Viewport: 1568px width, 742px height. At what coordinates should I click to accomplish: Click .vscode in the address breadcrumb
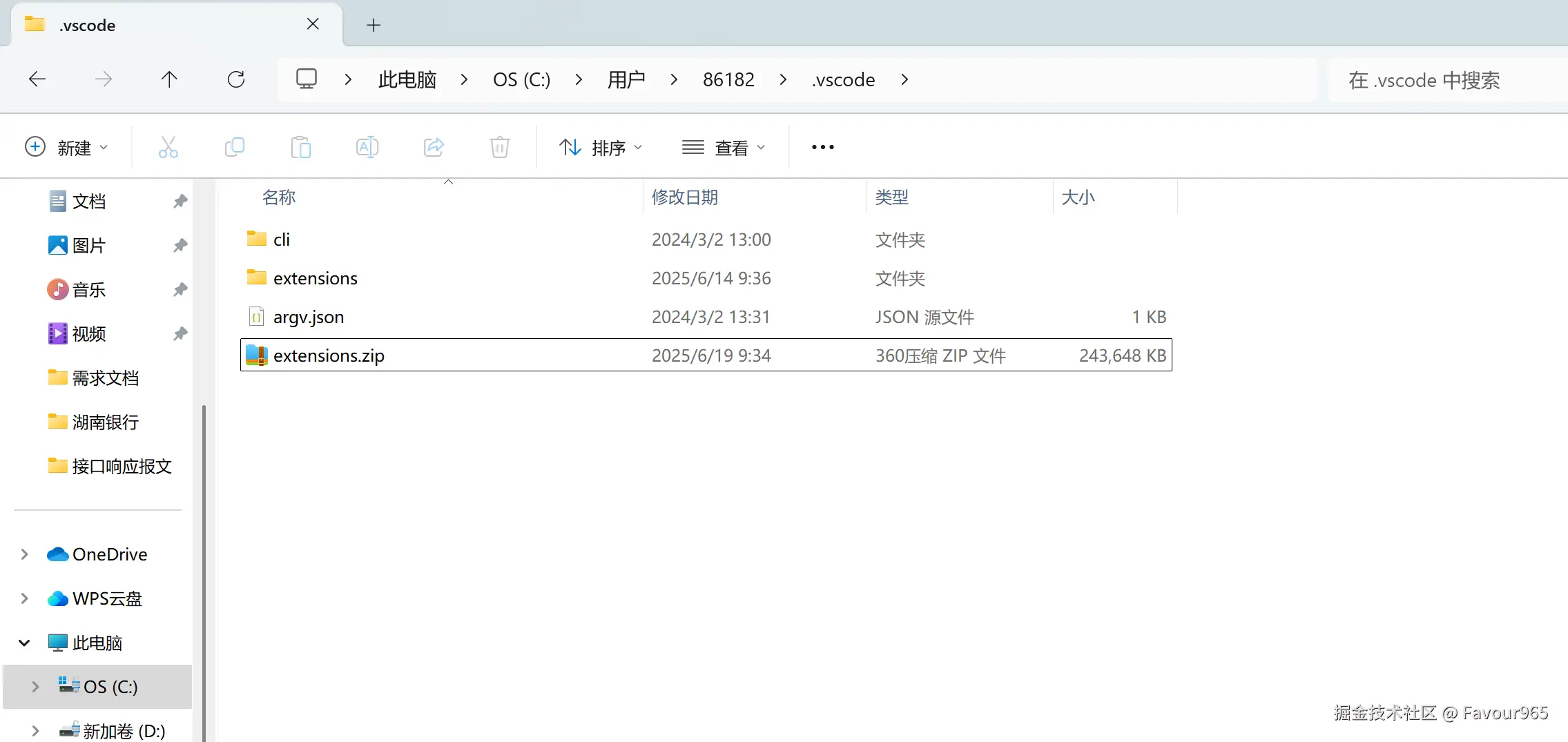(x=844, y=79)
